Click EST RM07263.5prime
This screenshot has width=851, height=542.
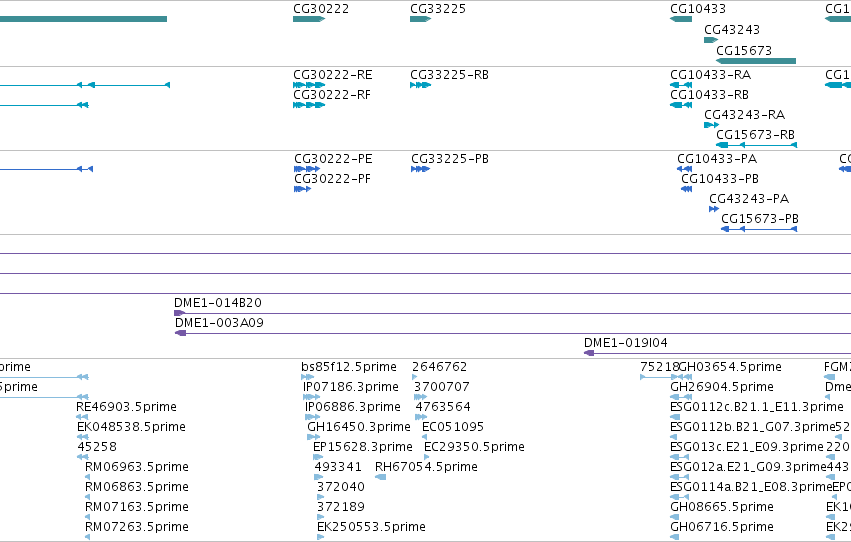tap(137, 527)
